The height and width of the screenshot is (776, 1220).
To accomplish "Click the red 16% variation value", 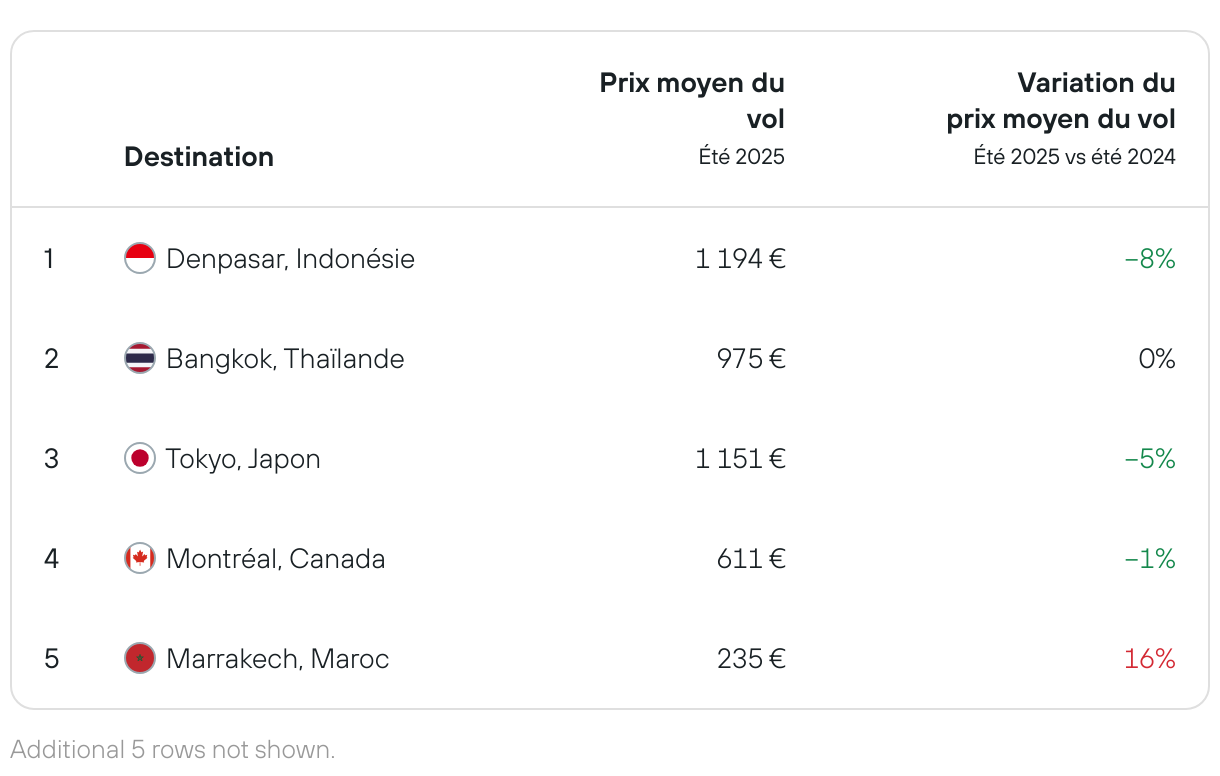I will [x=1150, y=659].
